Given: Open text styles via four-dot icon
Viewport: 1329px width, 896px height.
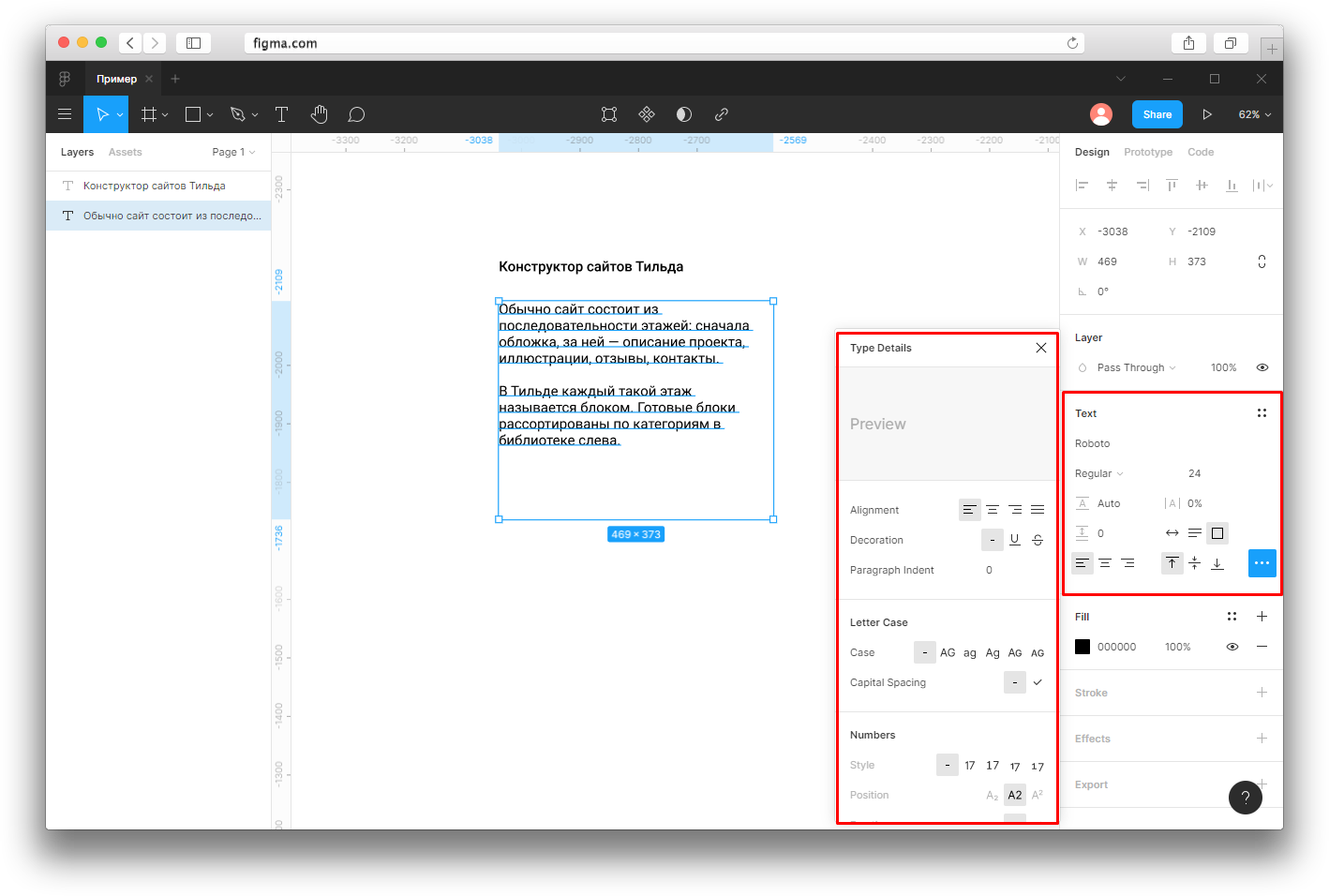Looking at the screenshot, I should (1262, 413).
